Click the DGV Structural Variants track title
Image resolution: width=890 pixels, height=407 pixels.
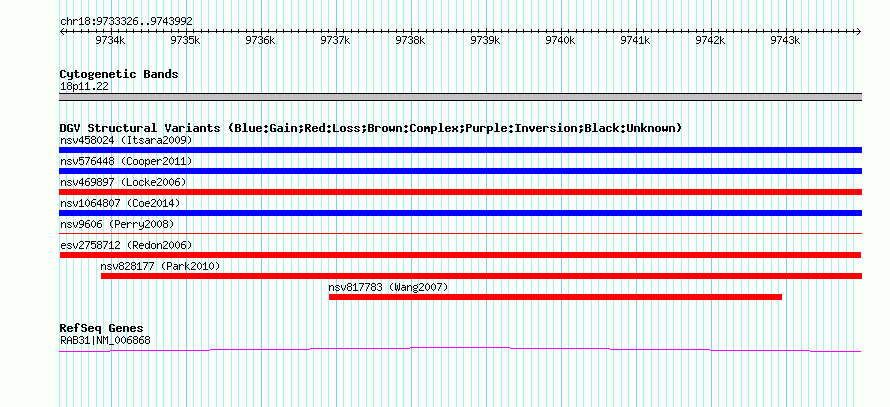click(371, 128)
